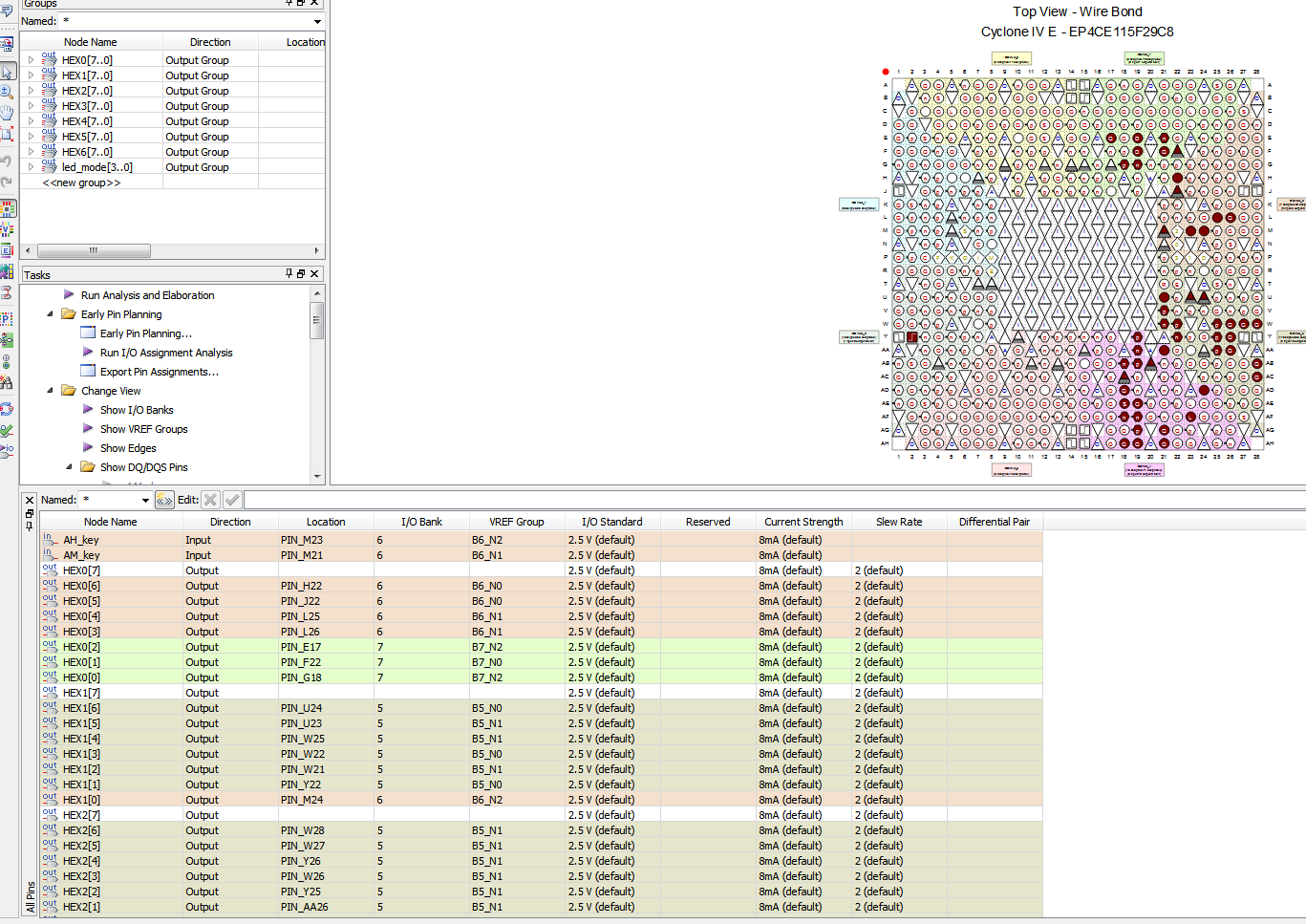The width and height of the screenshot is (1306, 924).
Task: Click the filter button beside Named field
Action: click(164, 500)
